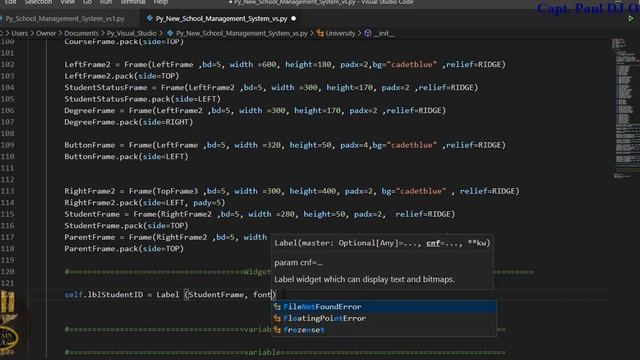Click ButtonFrame.pack(side=LEFT) line

coord(126,156)
